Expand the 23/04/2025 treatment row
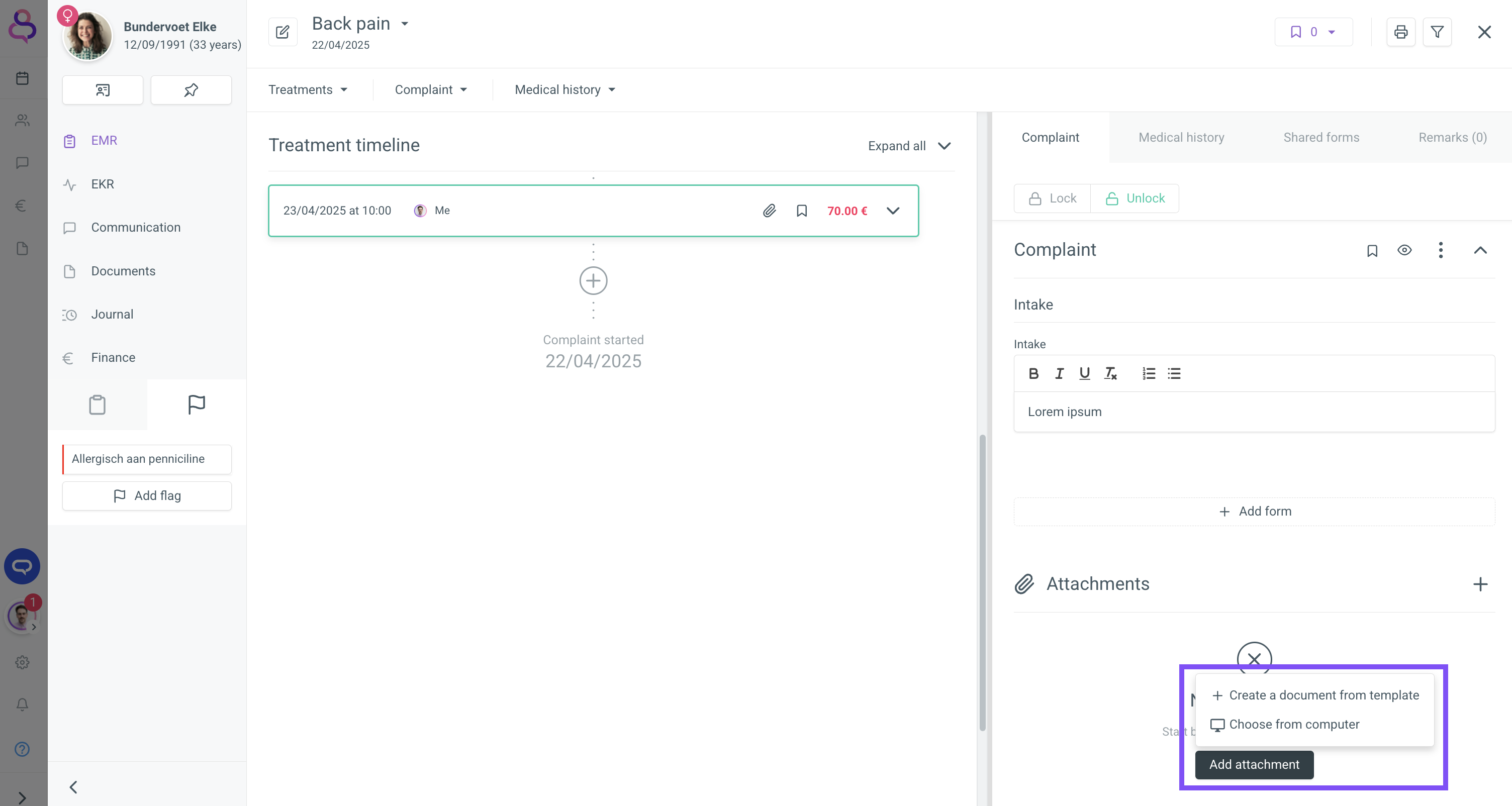1512x806 pixels. tap(893, 211)
